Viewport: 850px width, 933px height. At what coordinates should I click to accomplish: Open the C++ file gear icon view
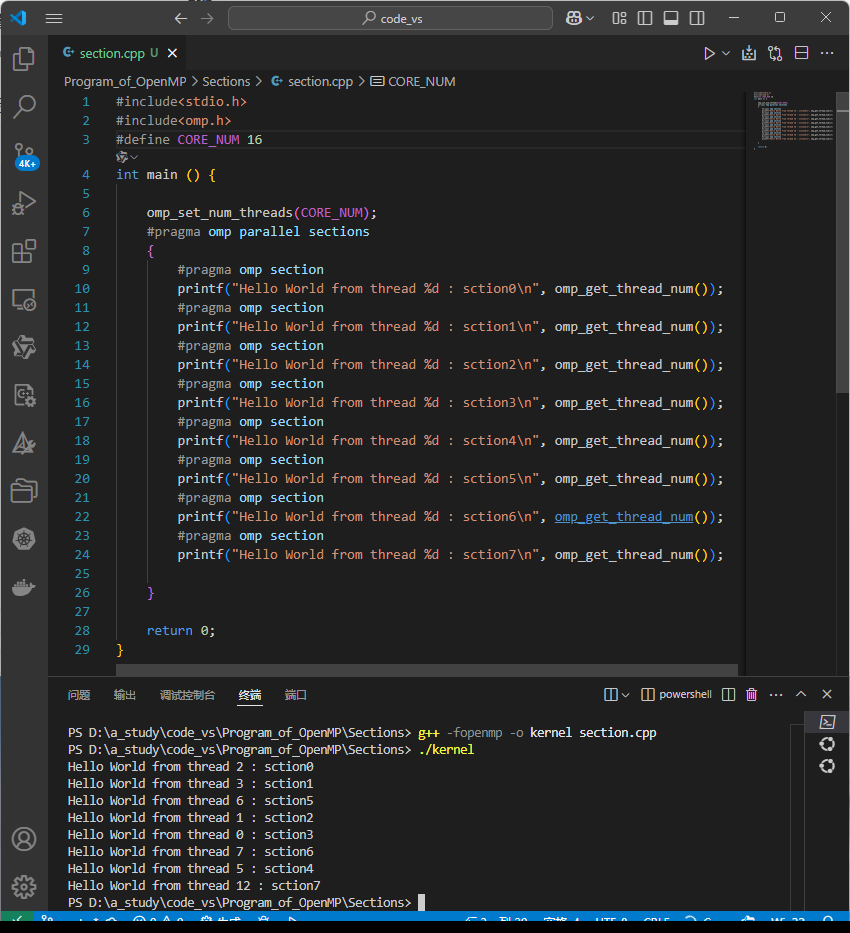(x=24, y=395)
